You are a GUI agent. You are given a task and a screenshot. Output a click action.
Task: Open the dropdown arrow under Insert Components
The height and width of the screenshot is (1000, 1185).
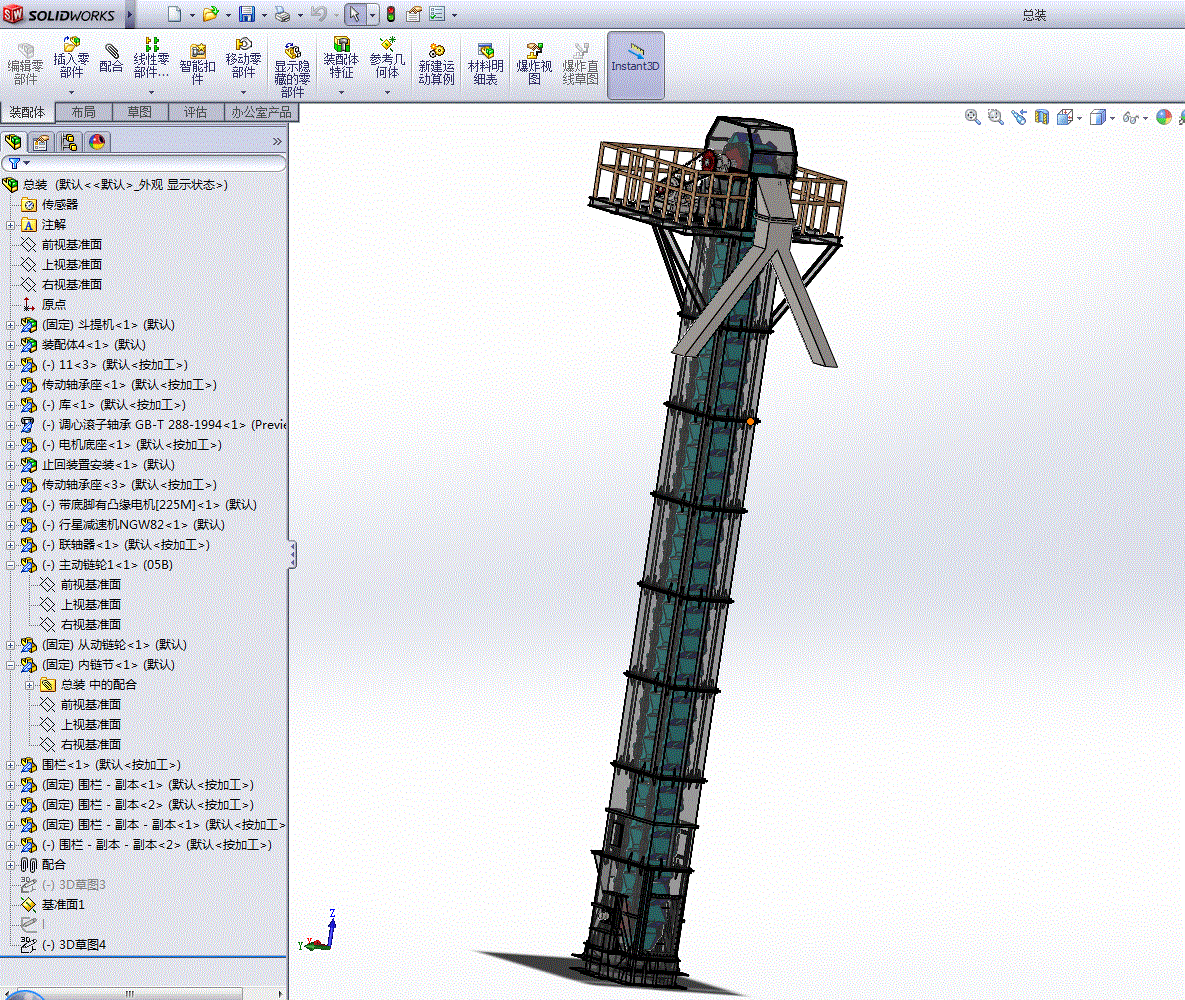pos(72,92)
